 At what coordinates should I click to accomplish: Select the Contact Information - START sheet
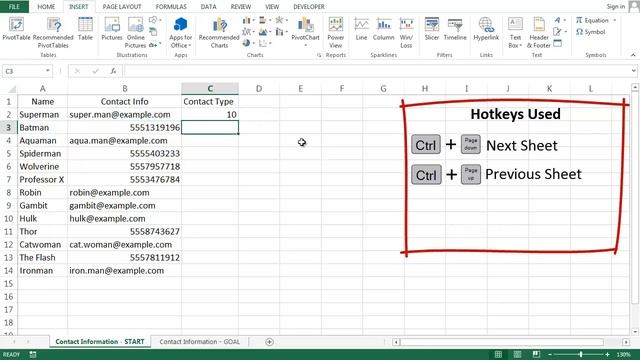[x=100, y=342]
